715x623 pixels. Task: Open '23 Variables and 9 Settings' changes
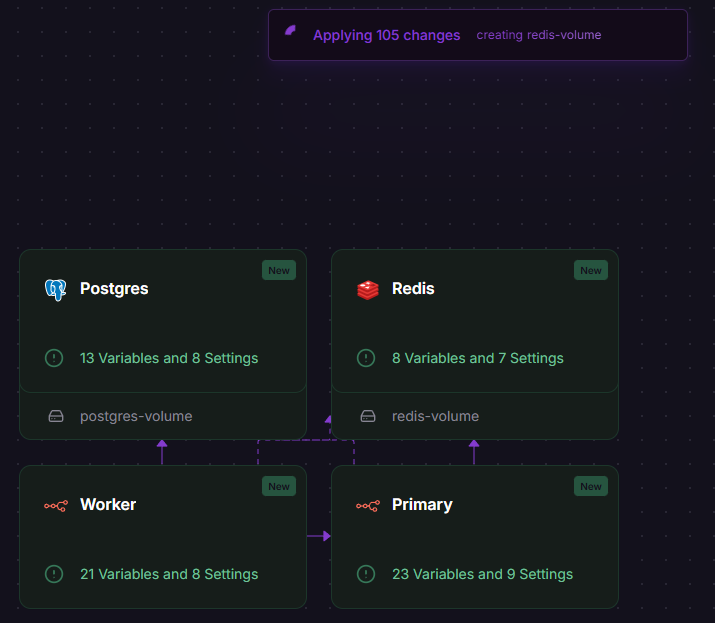coord(482,575)
